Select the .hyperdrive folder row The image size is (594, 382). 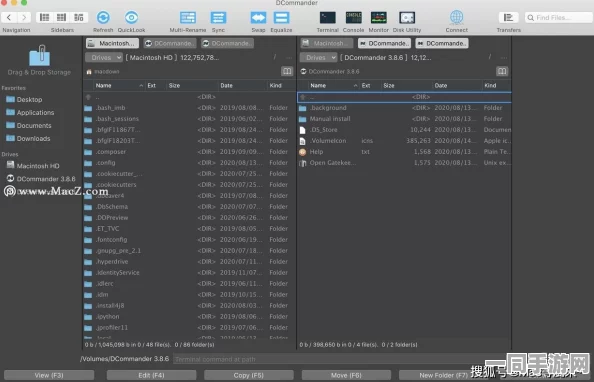coord(189,261)
